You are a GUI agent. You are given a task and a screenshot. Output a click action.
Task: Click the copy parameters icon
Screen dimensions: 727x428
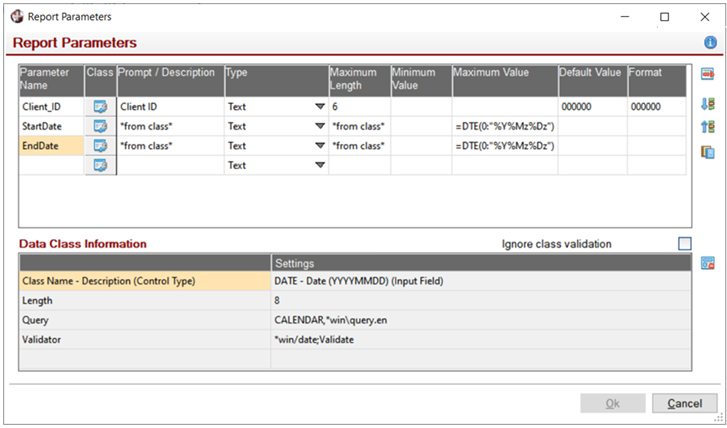pos(708,152)
